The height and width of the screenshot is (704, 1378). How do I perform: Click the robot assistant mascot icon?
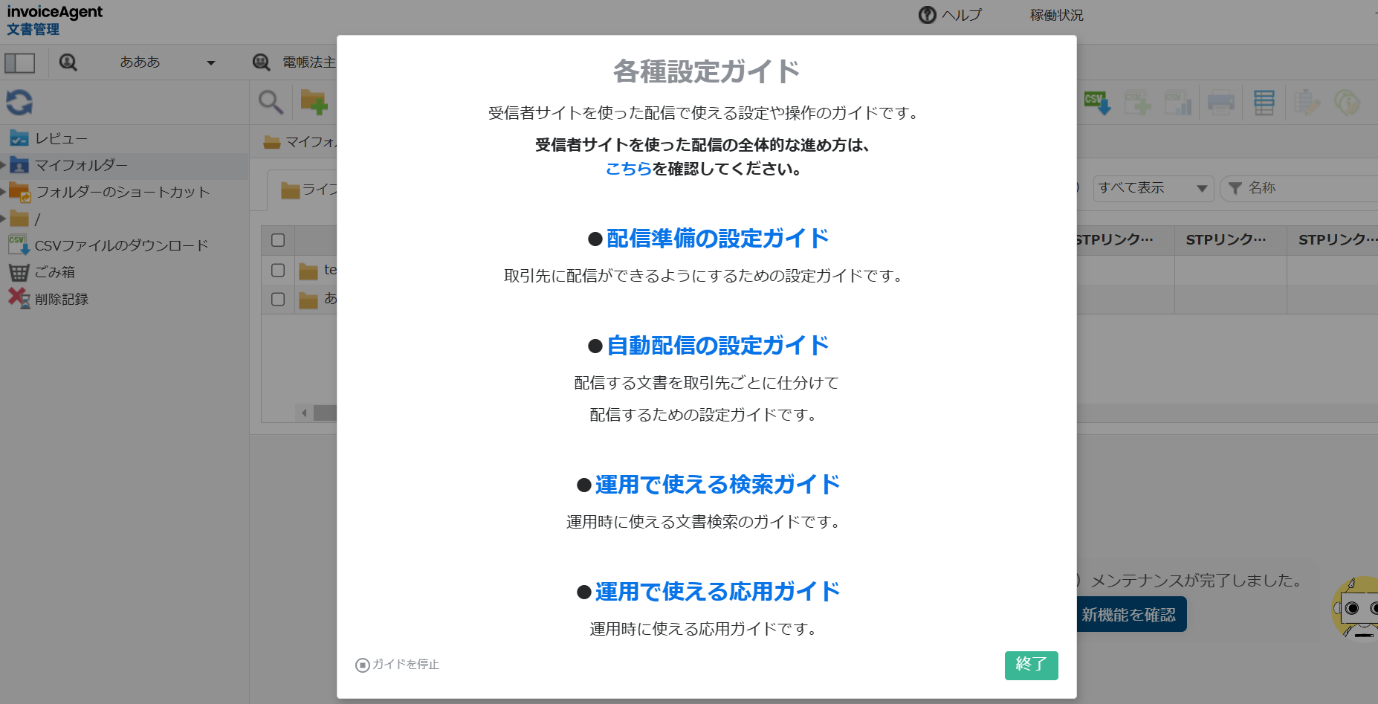(1356, 607)
